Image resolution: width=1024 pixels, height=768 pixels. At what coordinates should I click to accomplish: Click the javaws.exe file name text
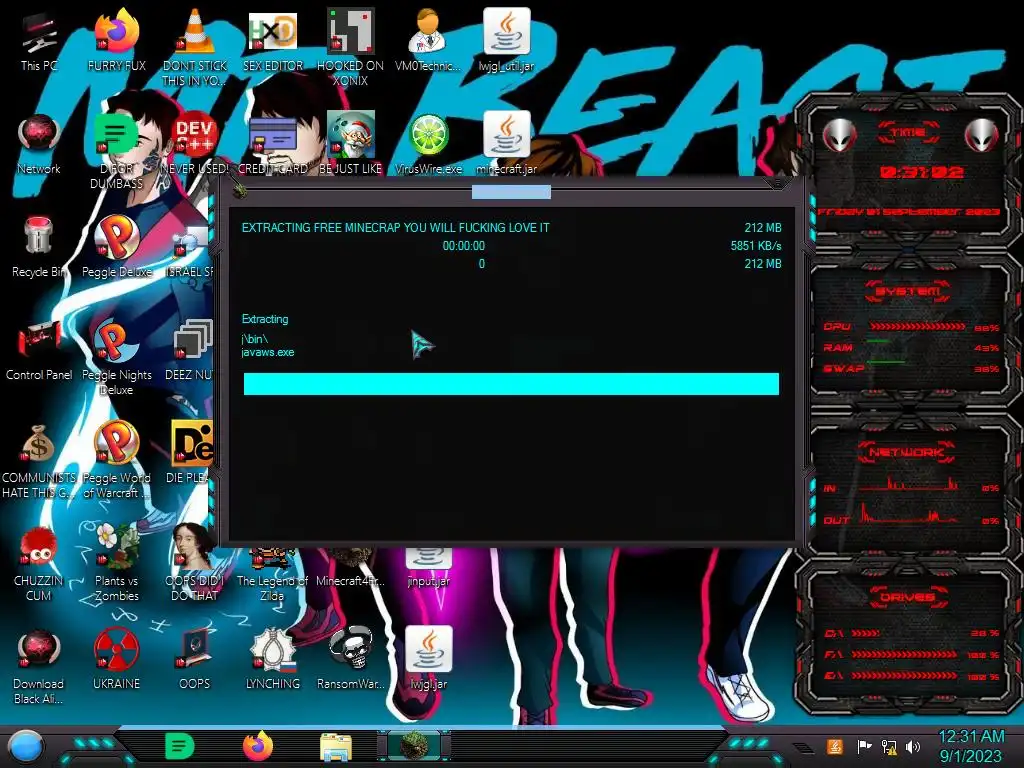[x=268, y=352]
